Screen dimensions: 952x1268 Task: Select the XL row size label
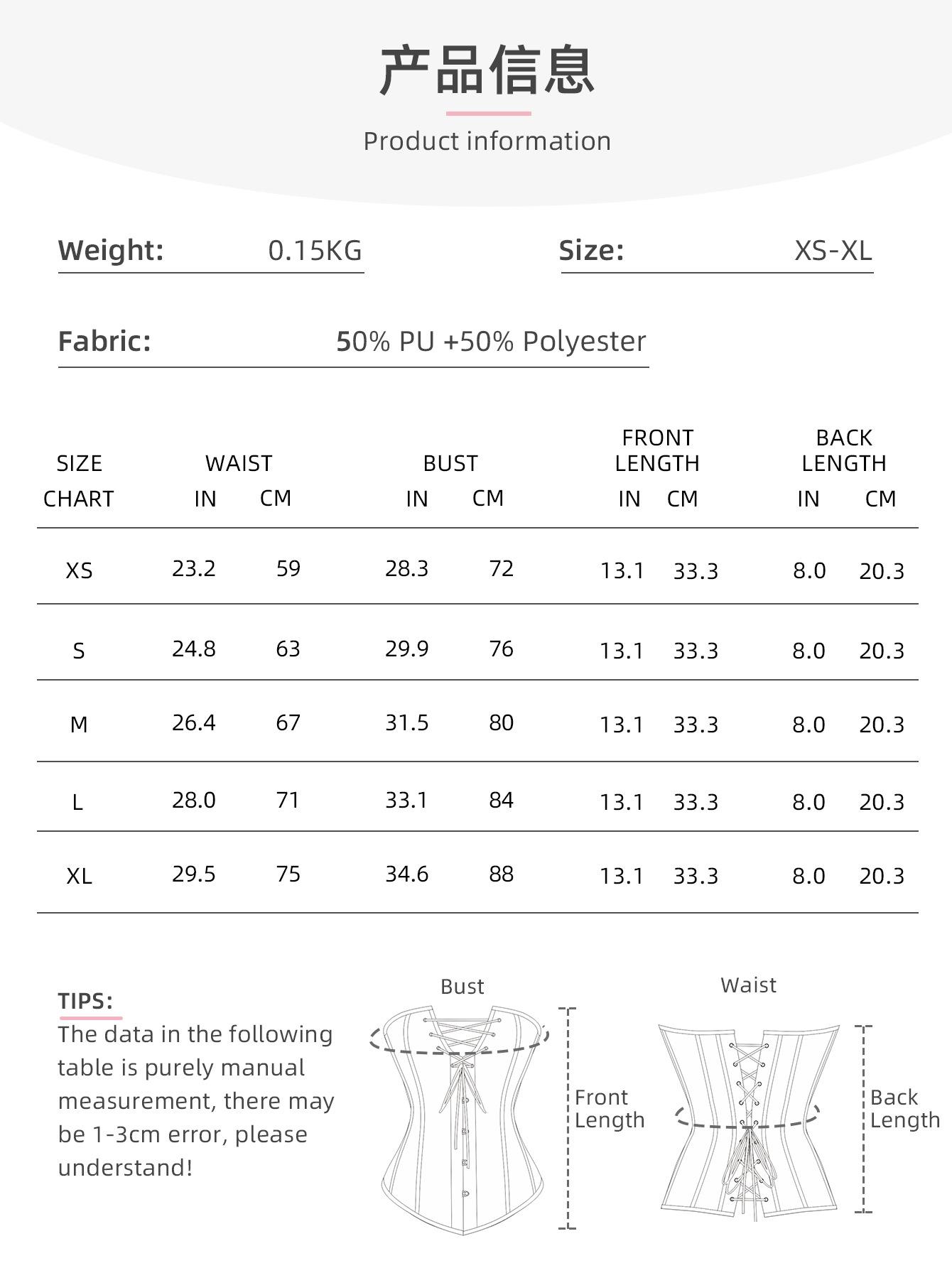tap(79, 876)
